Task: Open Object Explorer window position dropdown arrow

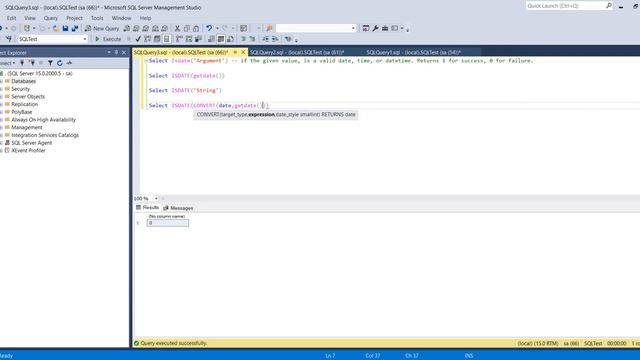Action: pos(109,53)
